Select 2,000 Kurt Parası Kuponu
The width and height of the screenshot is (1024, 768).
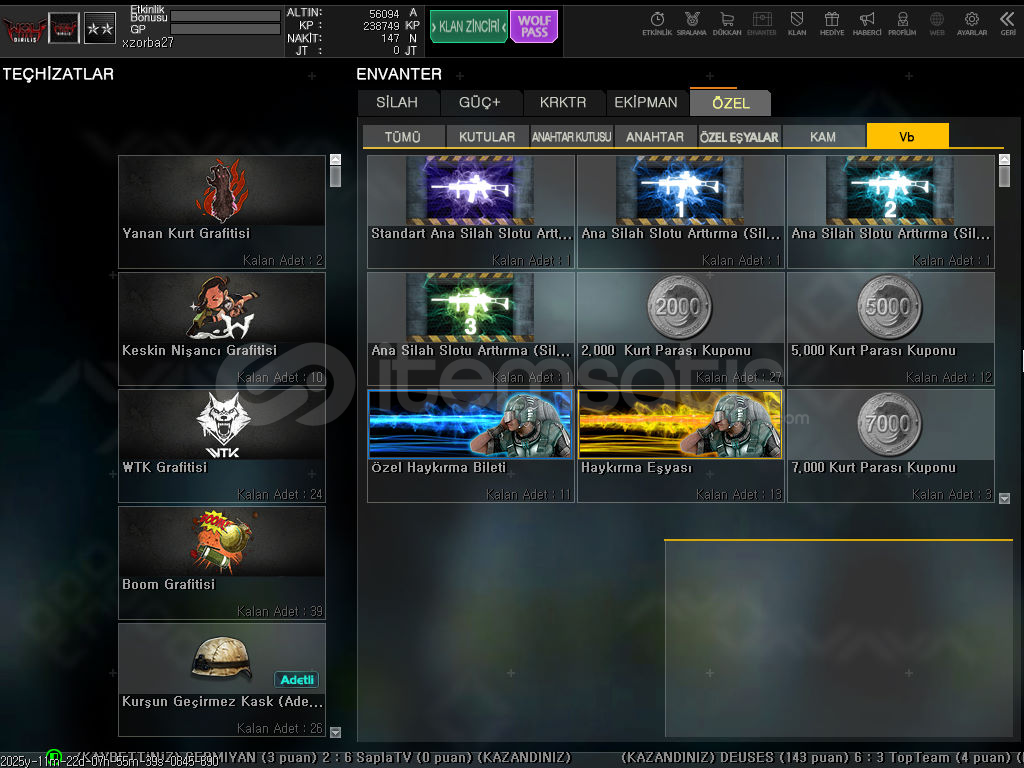coord(680,328)
